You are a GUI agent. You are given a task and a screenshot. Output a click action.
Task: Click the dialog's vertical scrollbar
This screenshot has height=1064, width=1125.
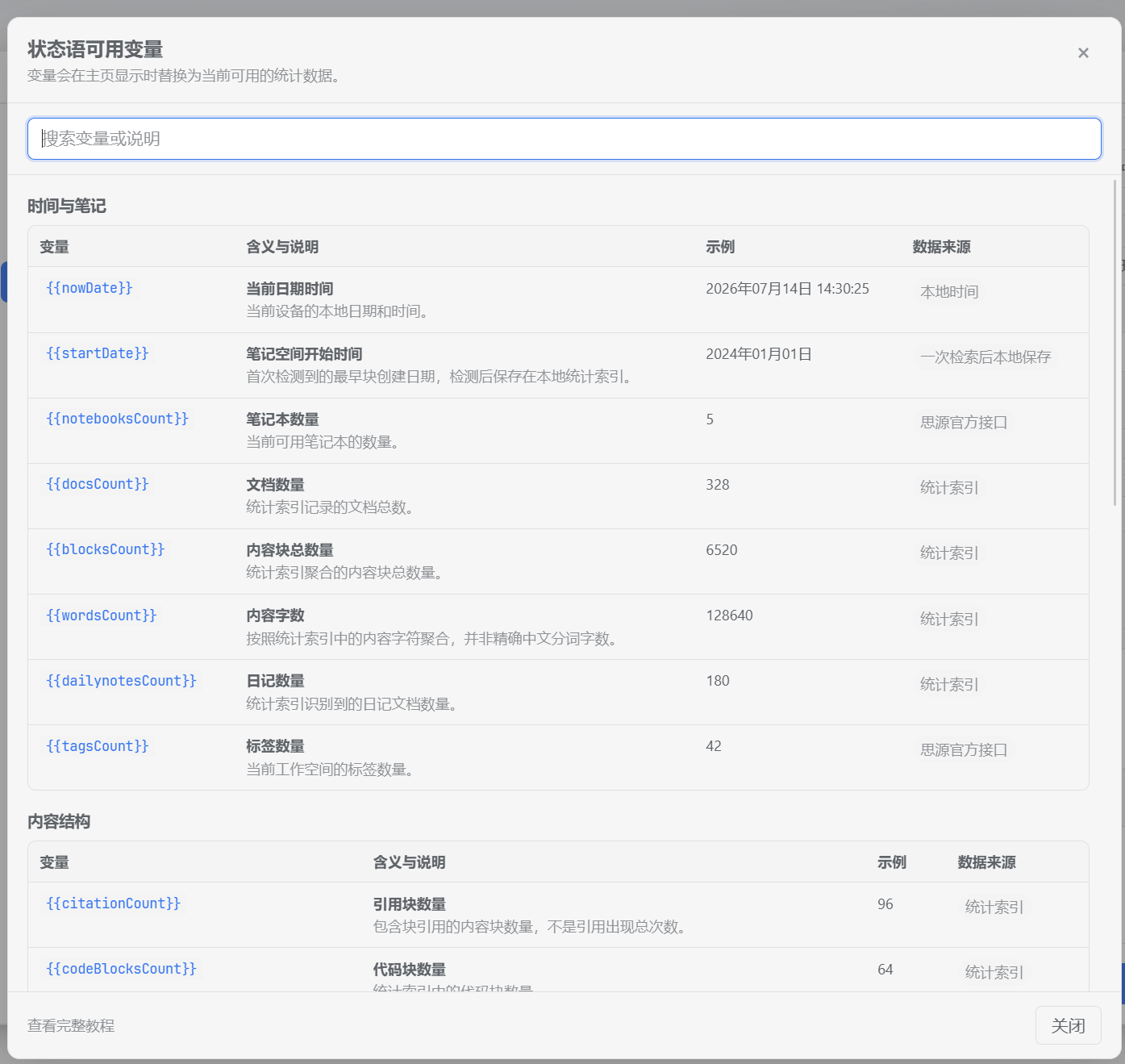[1115, 343]
